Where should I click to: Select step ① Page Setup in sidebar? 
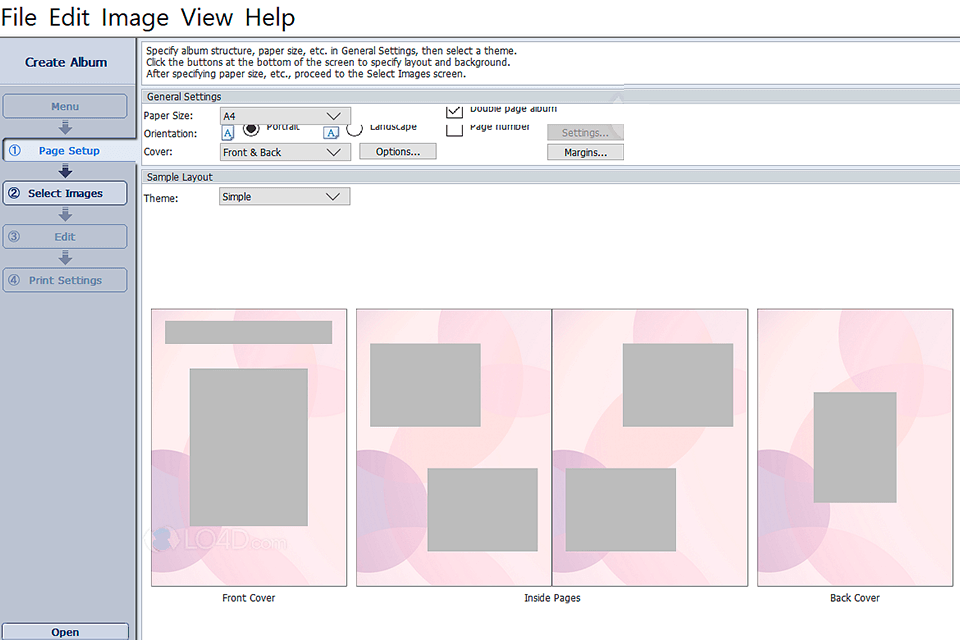[x=65, y=150]
